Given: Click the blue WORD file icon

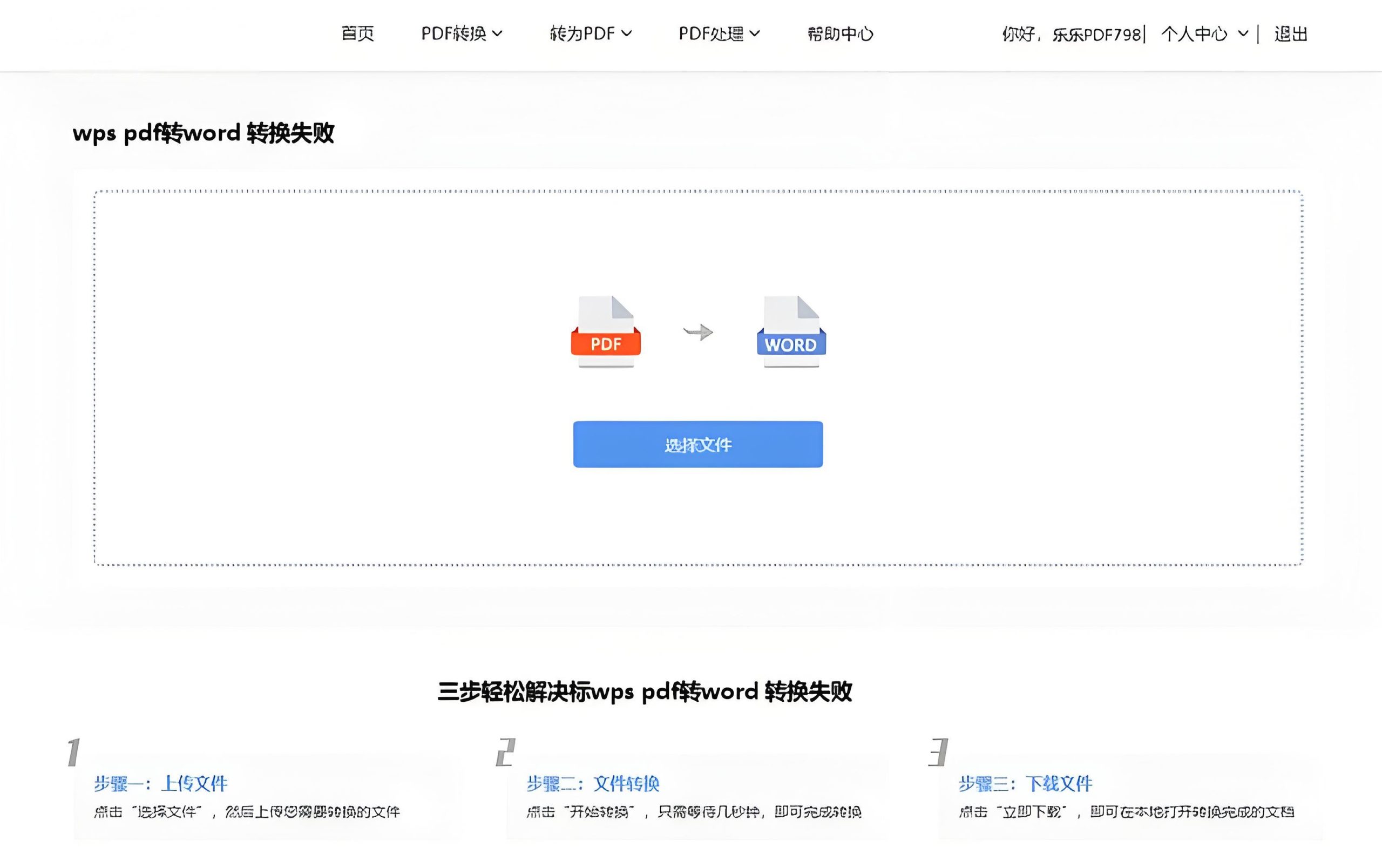Looking at the screenshot, I should click(791, 331).
